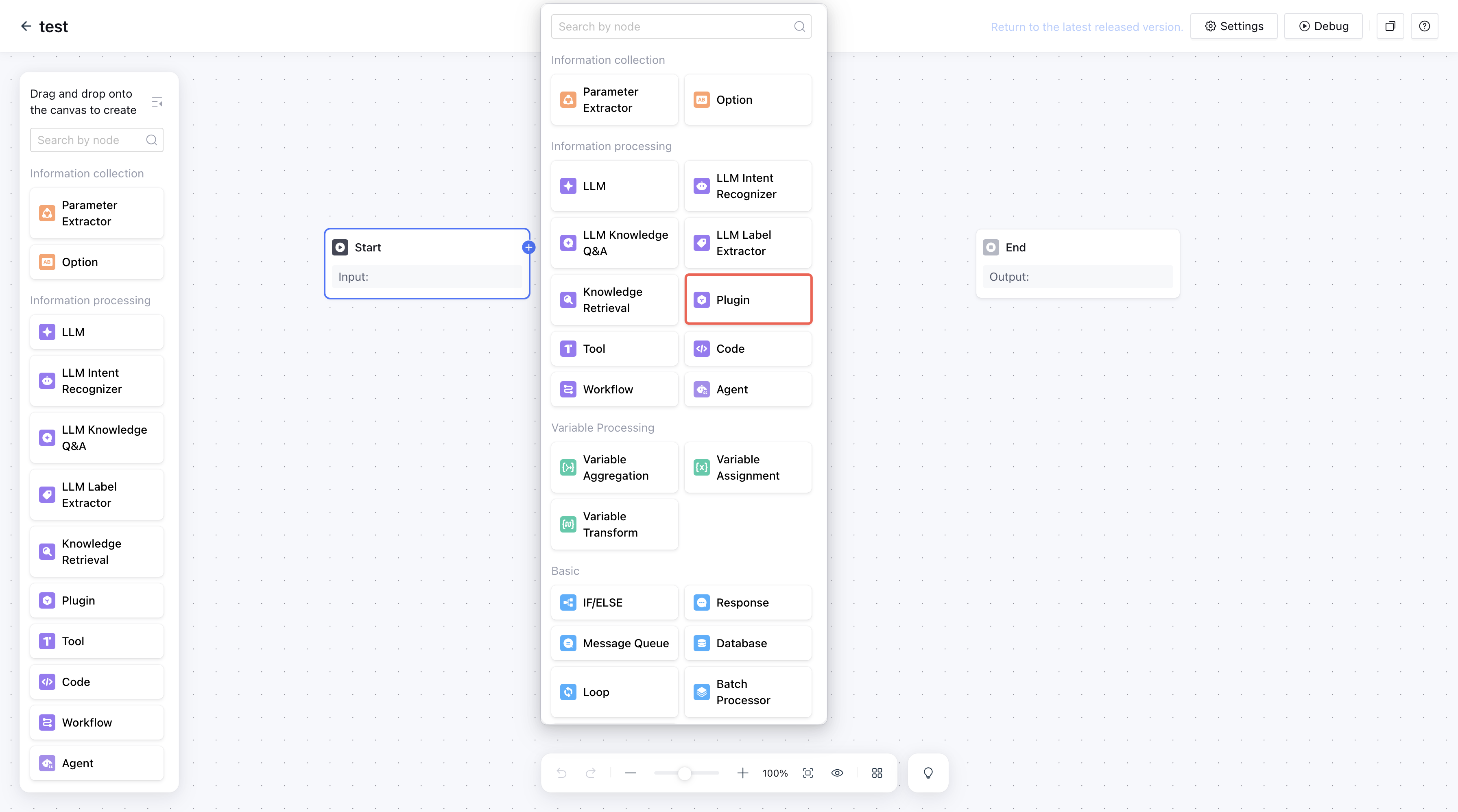Click the back arrow next to test
Viewport: 1458px width, 812px height.
26,26
